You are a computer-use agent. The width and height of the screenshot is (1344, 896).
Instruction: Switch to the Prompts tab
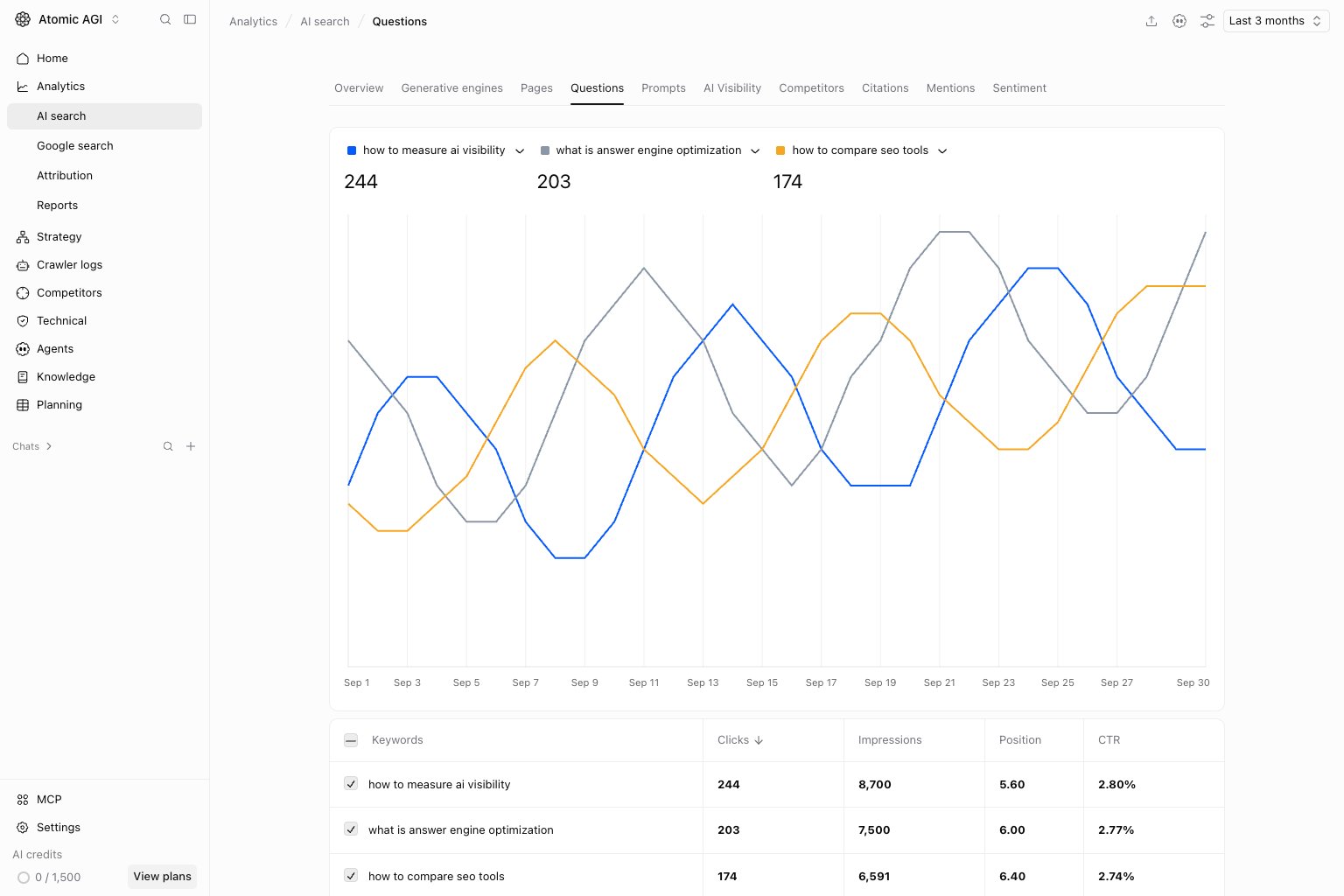tap(663, 88)
